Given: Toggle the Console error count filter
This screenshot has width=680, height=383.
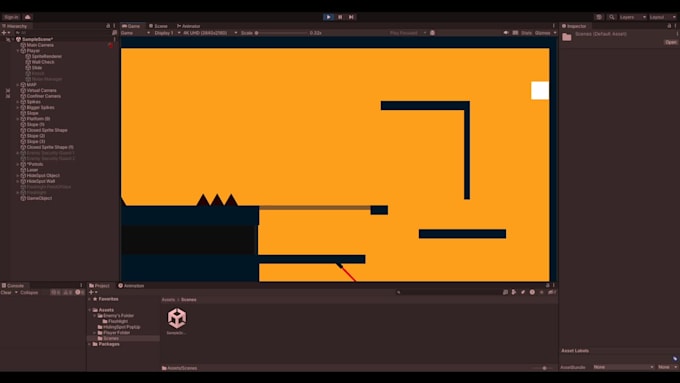Looking at the screenshot, I should point(79,292).
